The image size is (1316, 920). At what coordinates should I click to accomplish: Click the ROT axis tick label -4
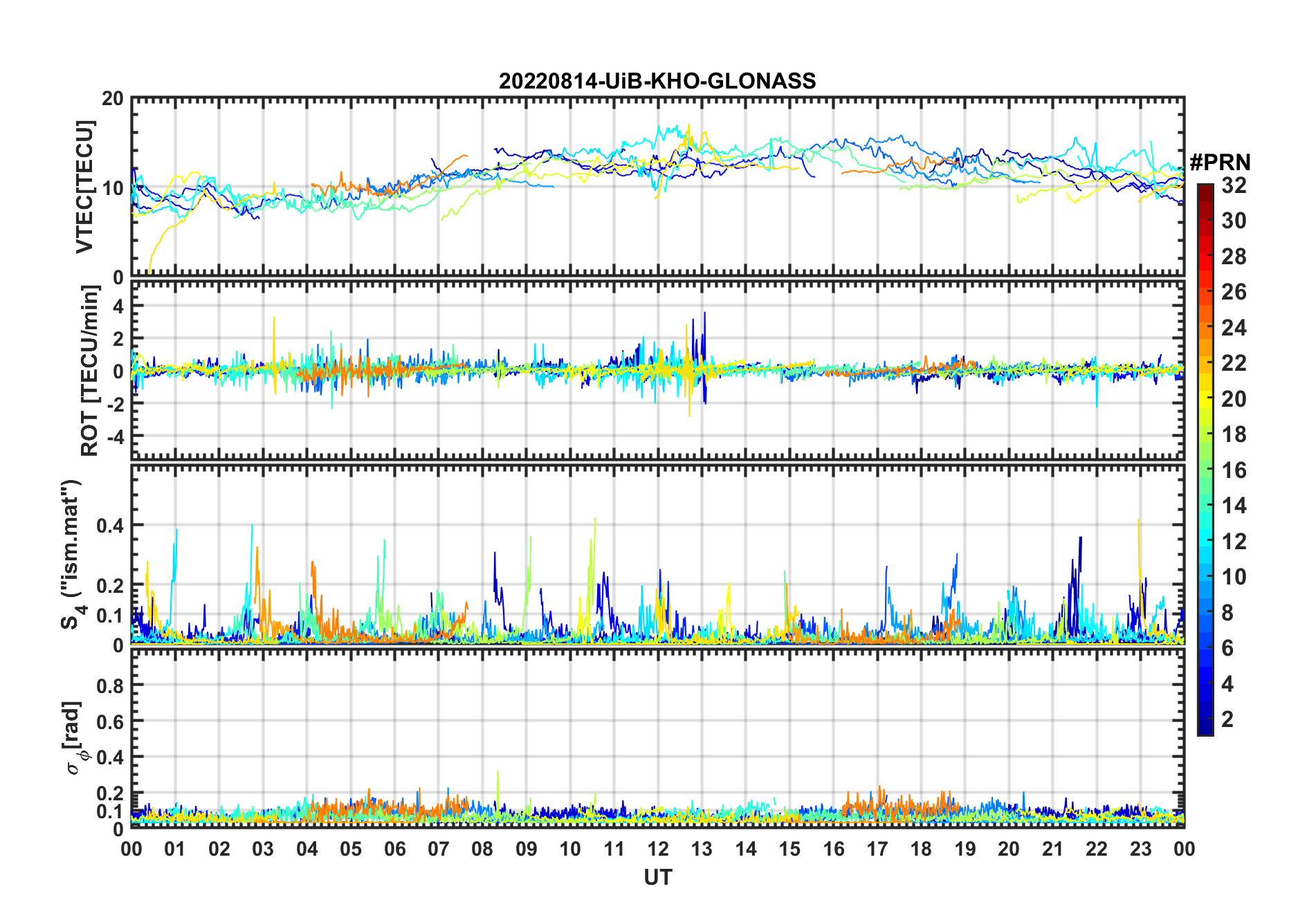click(x=116, y=436)
